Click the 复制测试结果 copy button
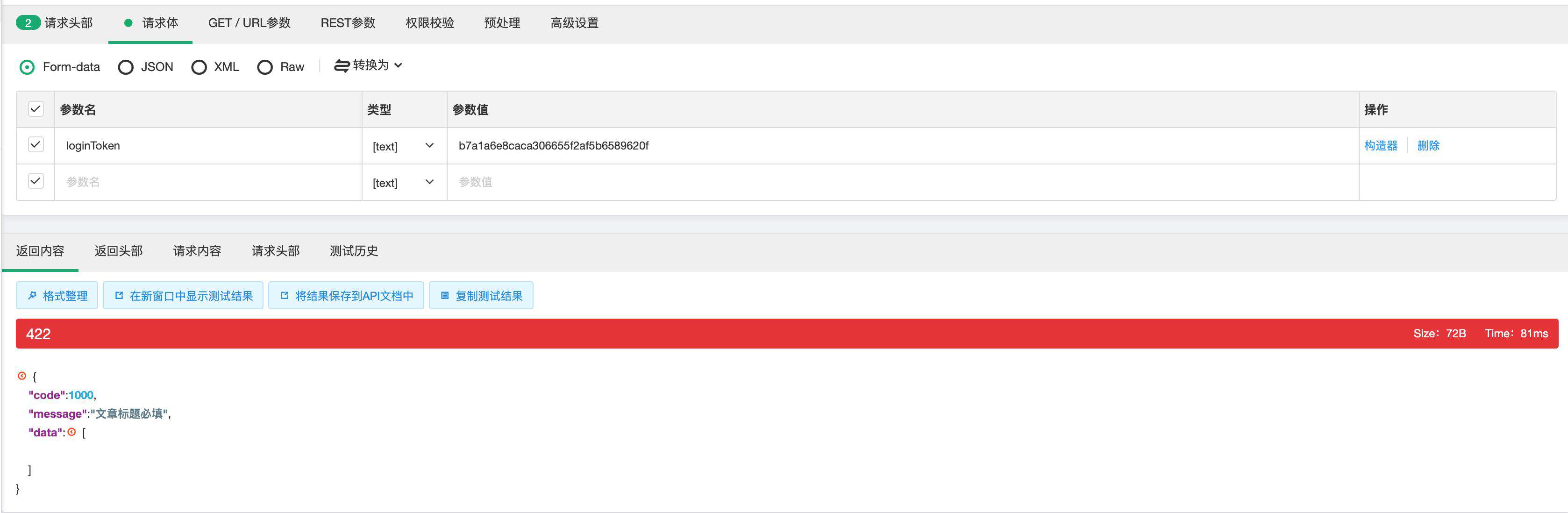The height and width of the screenshot is (513, 1568). 481,296
